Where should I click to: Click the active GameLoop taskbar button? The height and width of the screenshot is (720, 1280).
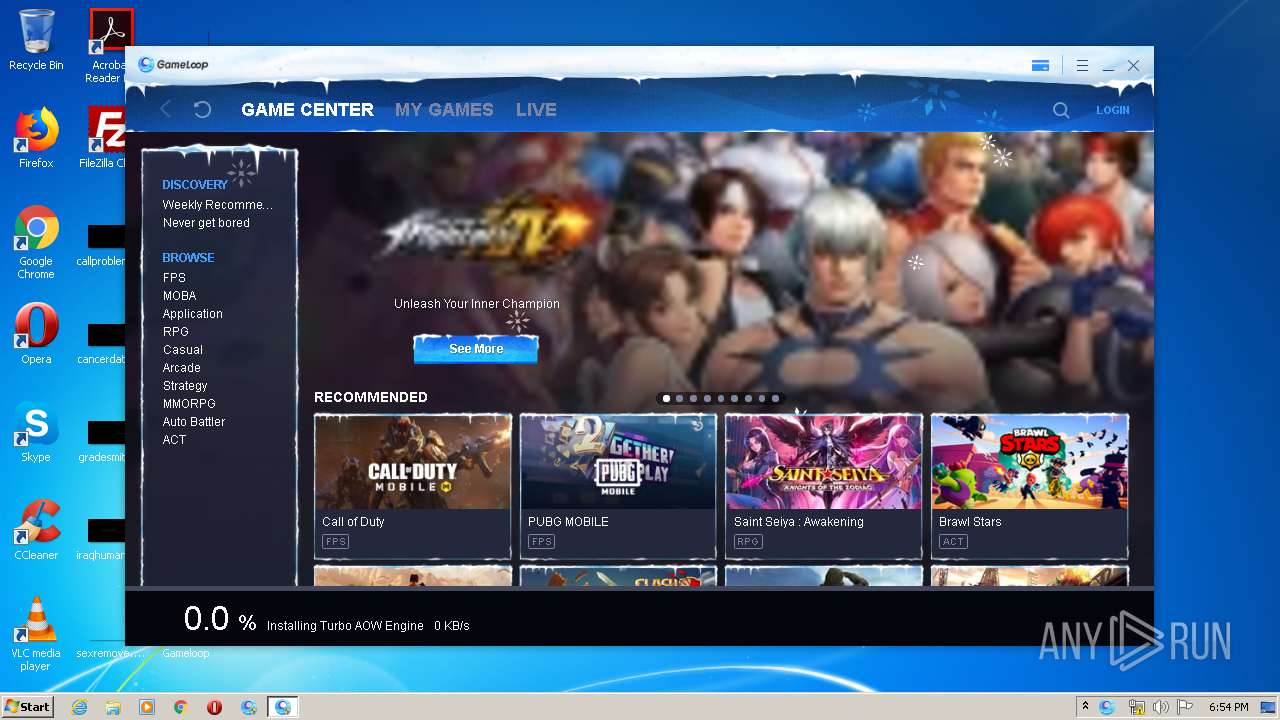point(283,707)
